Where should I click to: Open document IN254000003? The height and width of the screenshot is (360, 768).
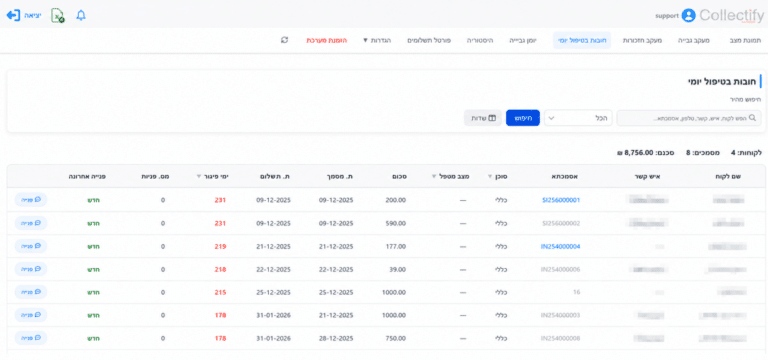click(561, 315)
